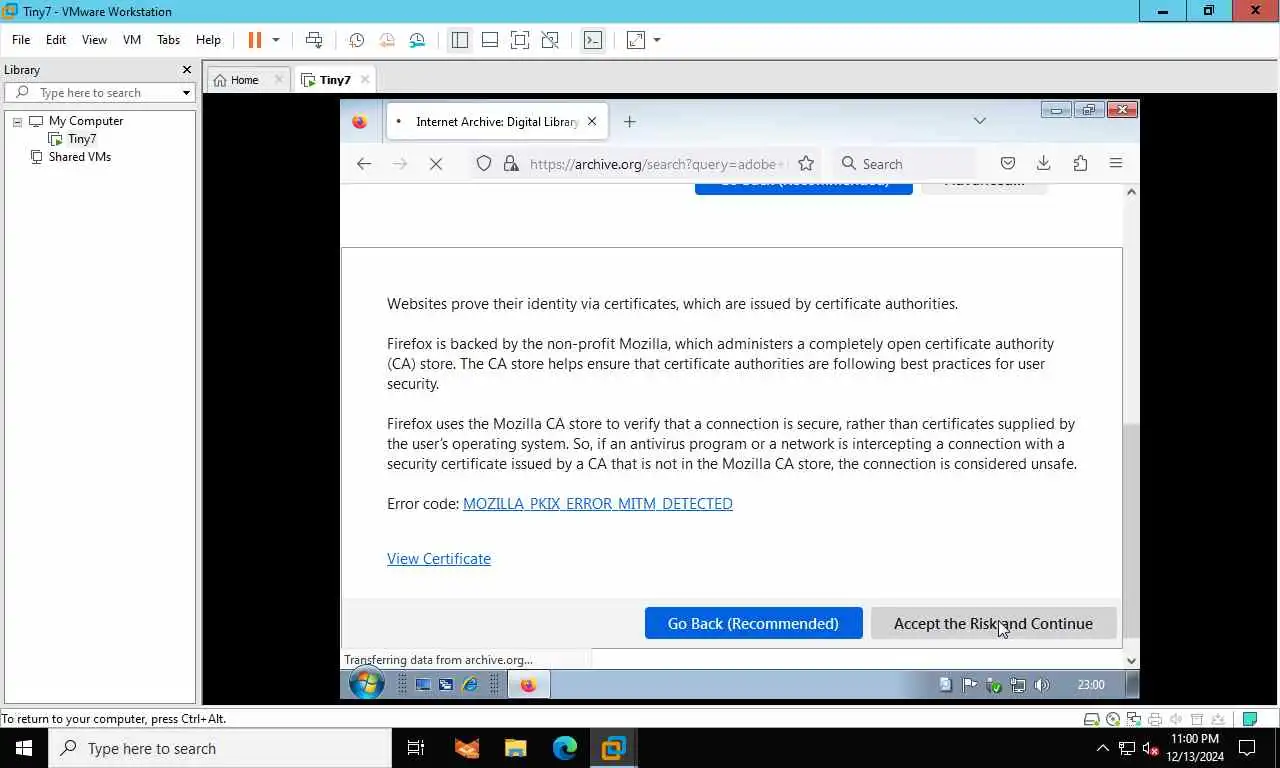Open the VM menu
This screenshot has width=1280, height=768.
coord(132,40)
